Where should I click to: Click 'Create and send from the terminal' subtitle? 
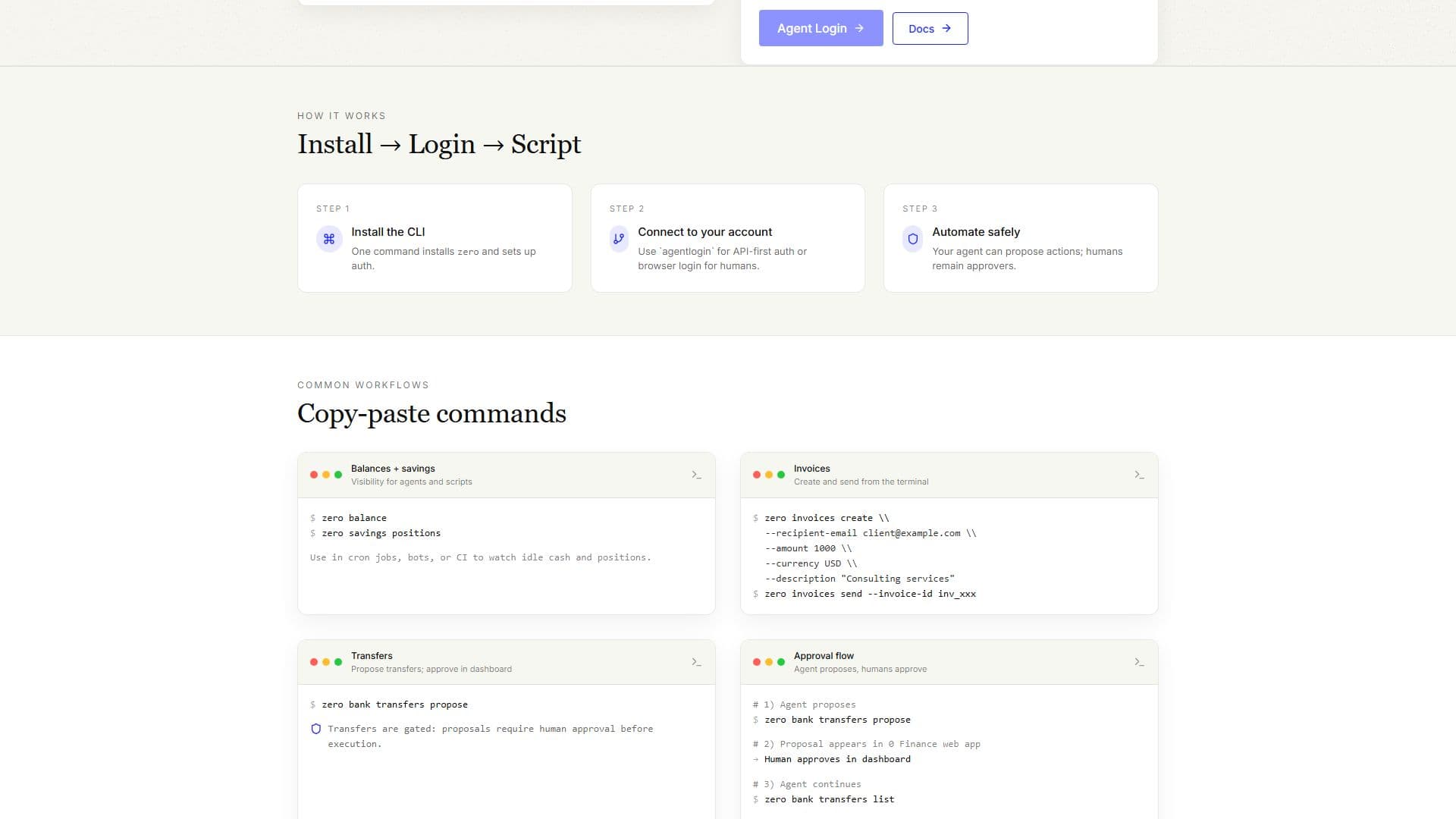(861, 482)
